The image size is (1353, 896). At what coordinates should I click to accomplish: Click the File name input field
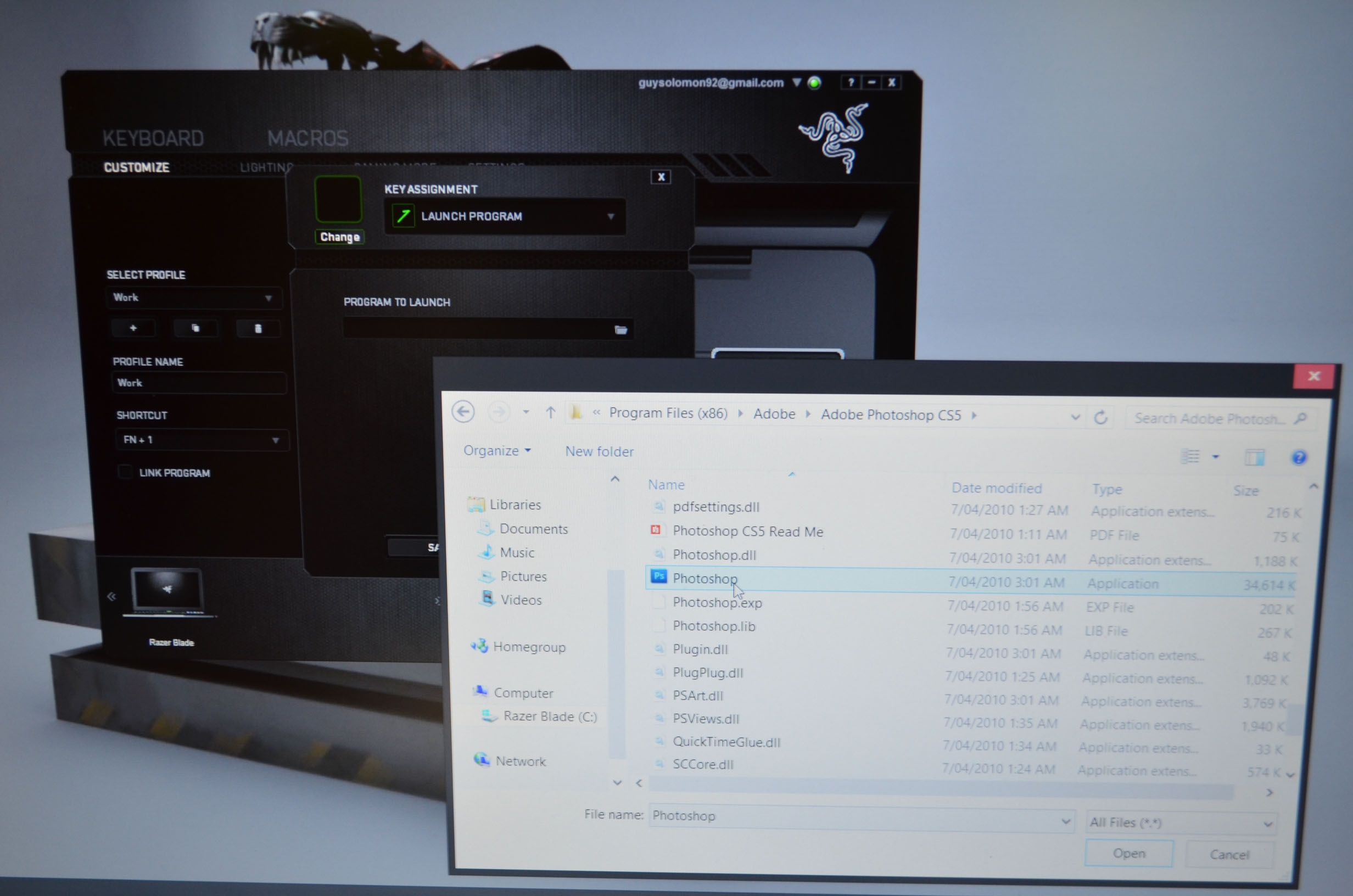pos(860,817)
